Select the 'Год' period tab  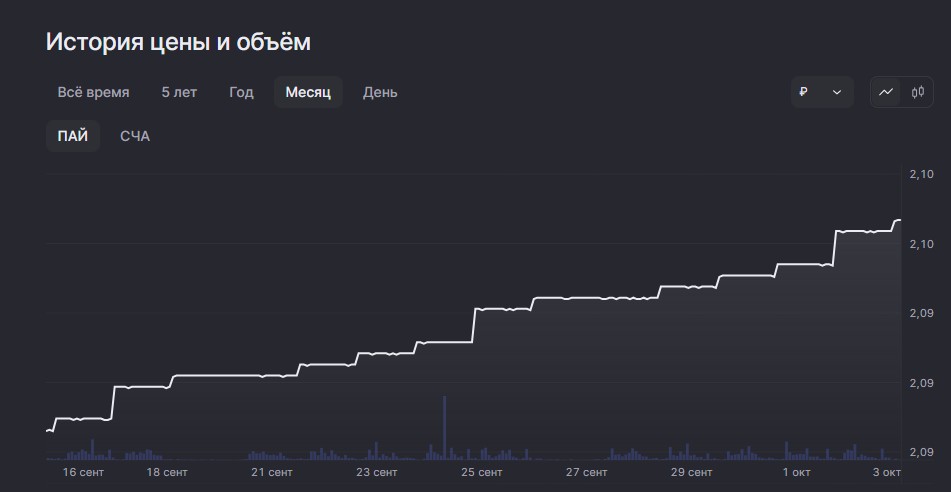tap(241, 92)
